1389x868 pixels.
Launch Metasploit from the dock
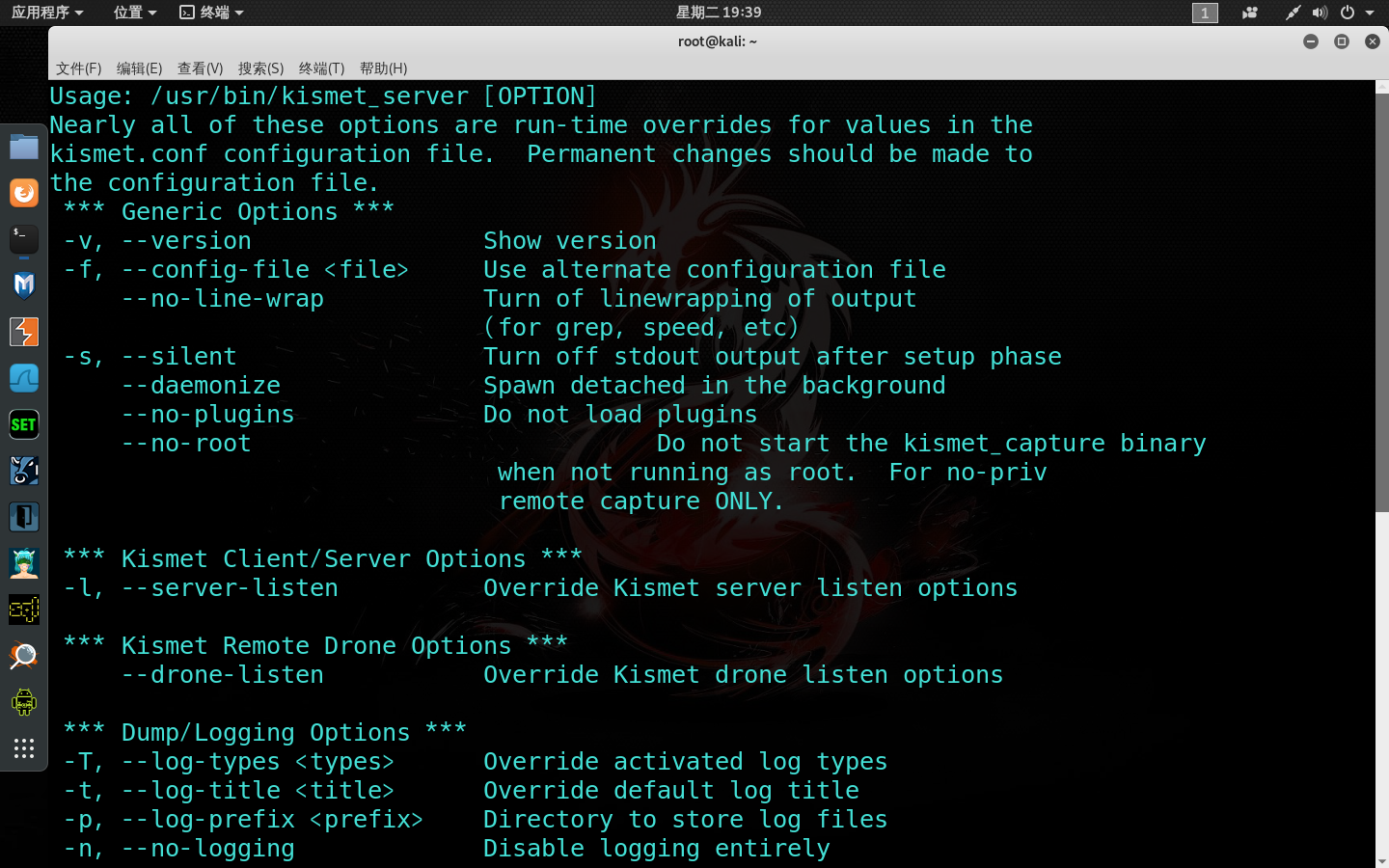[24, 285]
